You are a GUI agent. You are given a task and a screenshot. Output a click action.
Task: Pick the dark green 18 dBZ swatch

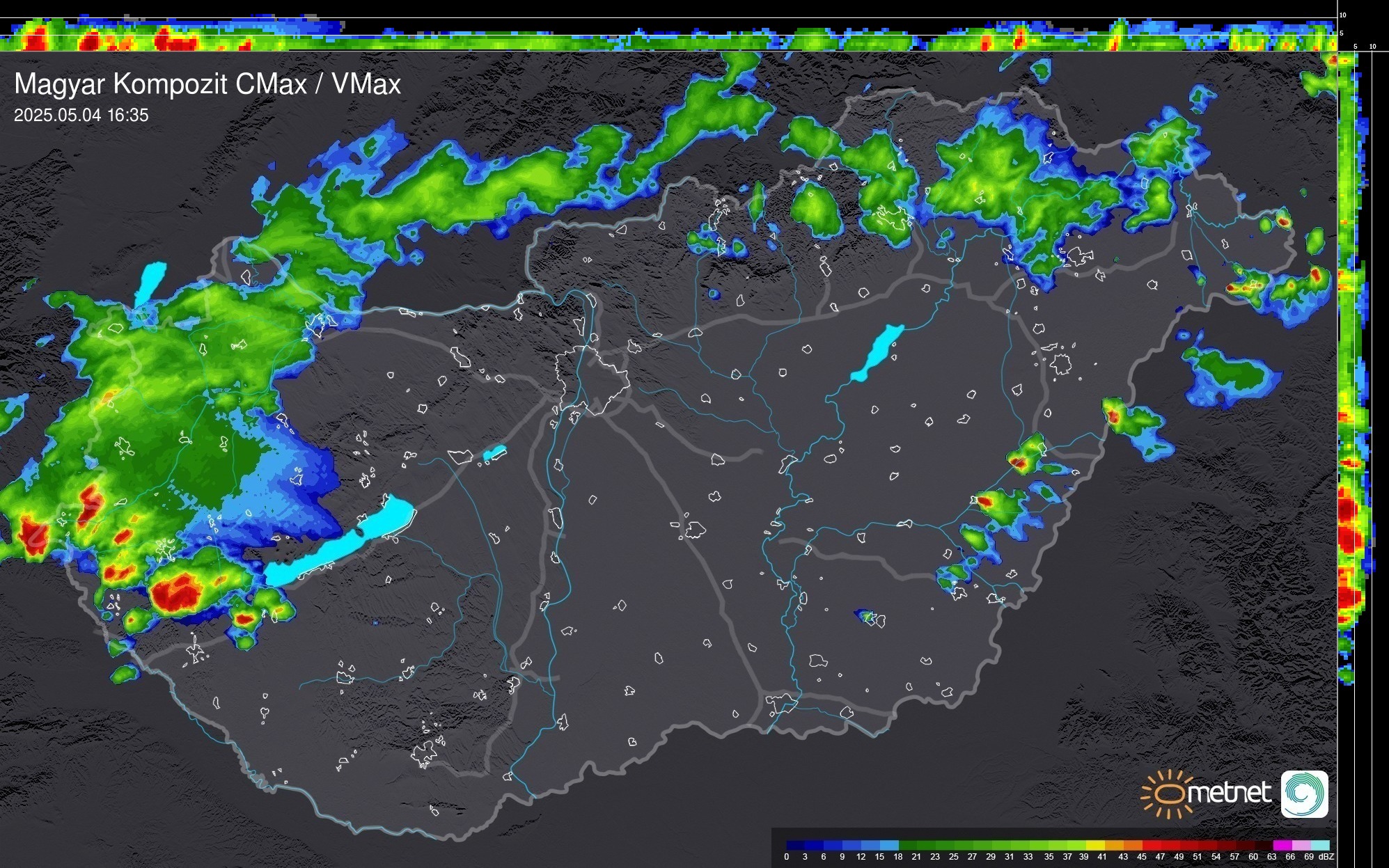(x=907, y=845)
